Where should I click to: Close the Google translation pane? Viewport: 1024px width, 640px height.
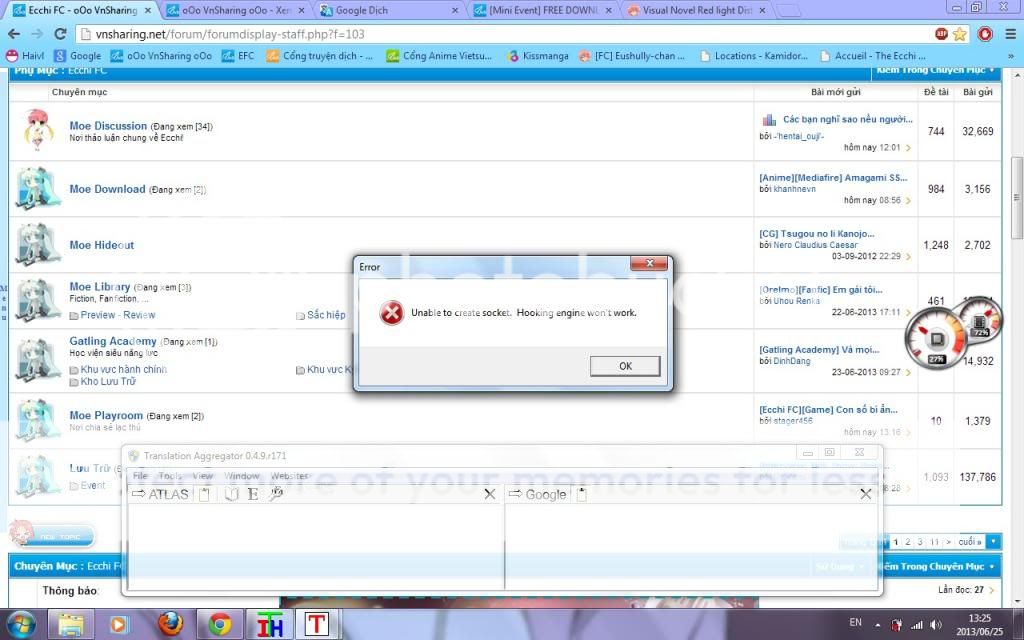[866, 494]
